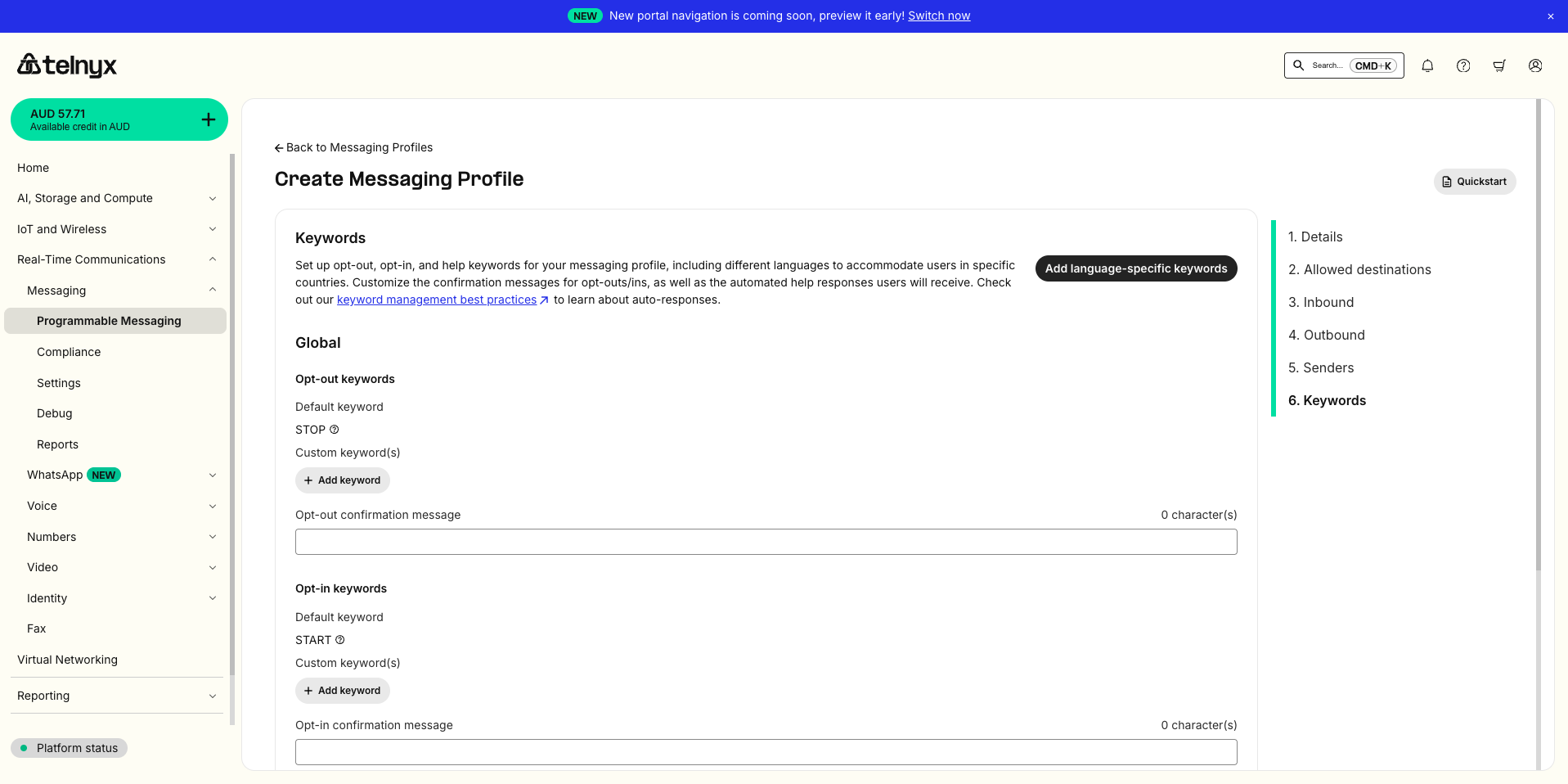Click the Telnyx logo

pyautogui.click(x=67, y=65)
